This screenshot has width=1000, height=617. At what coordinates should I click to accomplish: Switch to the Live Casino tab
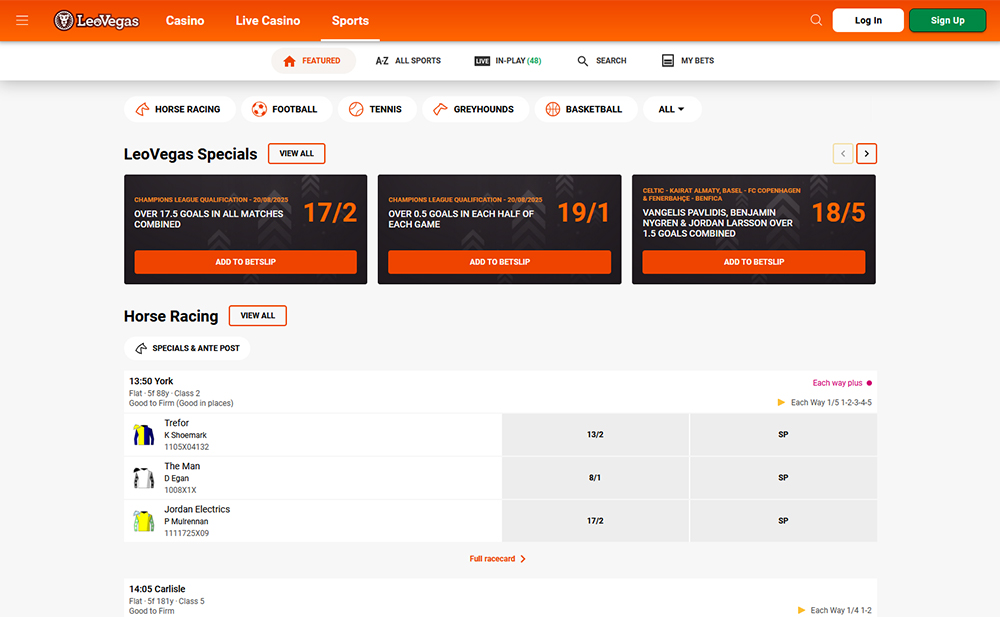(267, 20)
